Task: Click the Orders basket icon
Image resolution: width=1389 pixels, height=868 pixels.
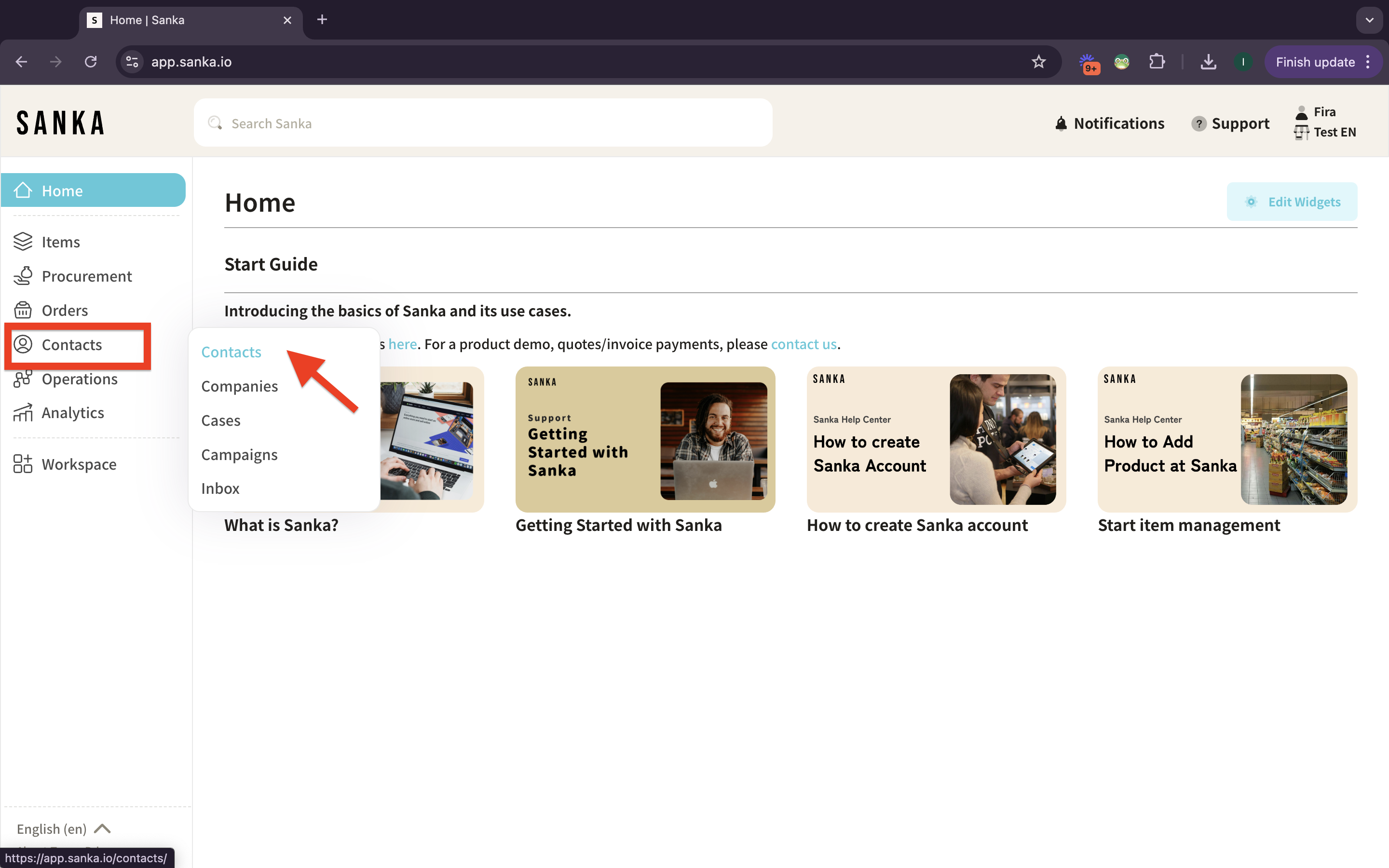Action: pyautogui.click(x=23, y=310)
